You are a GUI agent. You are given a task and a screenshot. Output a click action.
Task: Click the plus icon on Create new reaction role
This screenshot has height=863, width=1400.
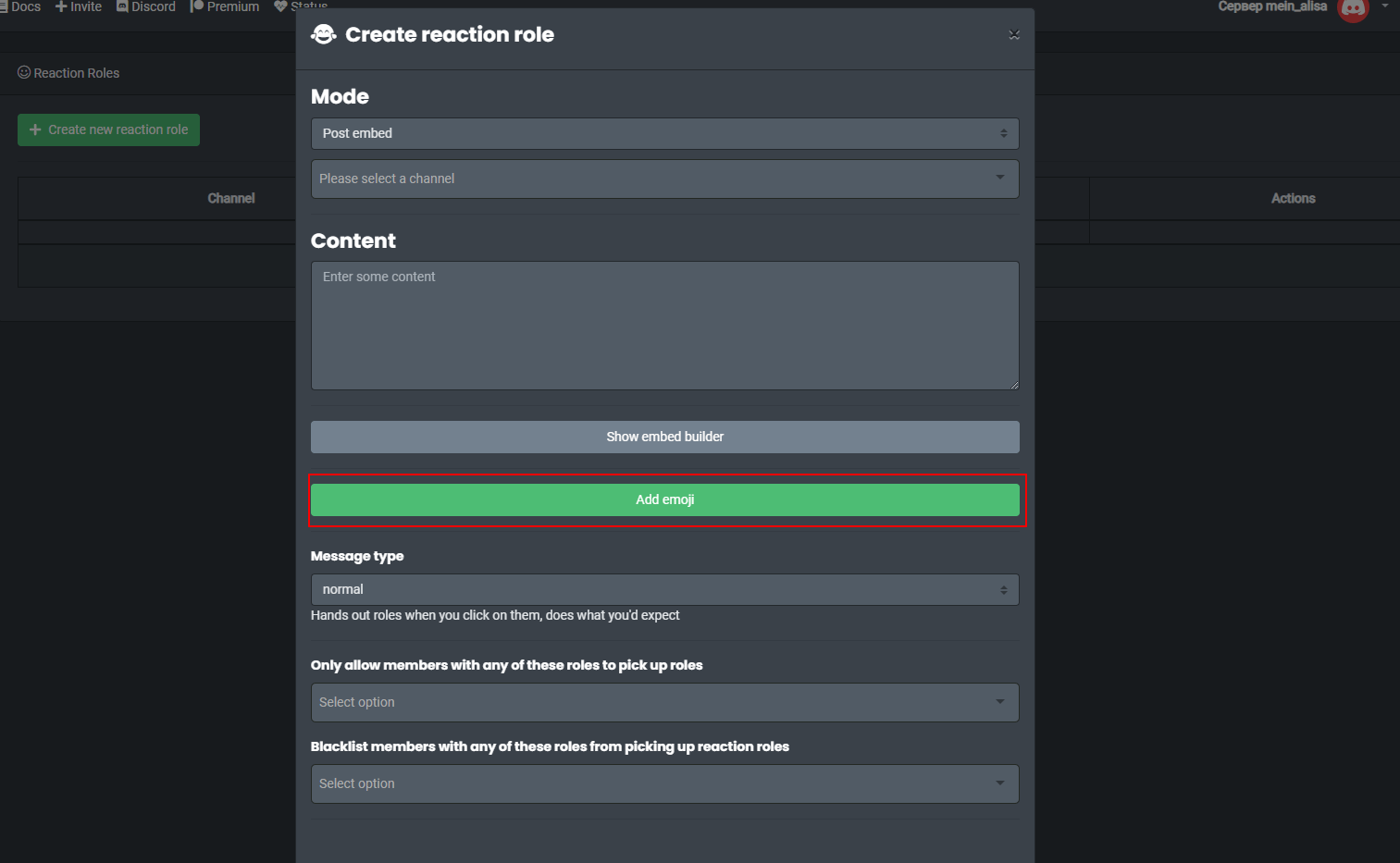click(x=35, y=129)
